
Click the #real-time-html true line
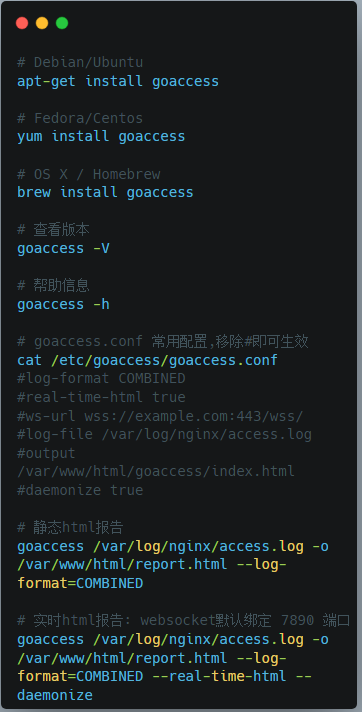[101, 397]
